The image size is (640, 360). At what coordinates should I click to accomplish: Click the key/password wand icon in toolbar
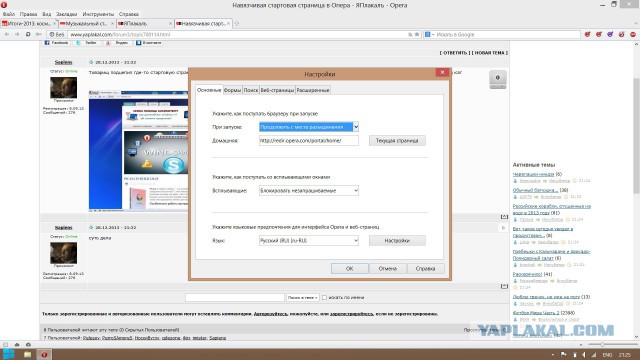tap(39, 35)
